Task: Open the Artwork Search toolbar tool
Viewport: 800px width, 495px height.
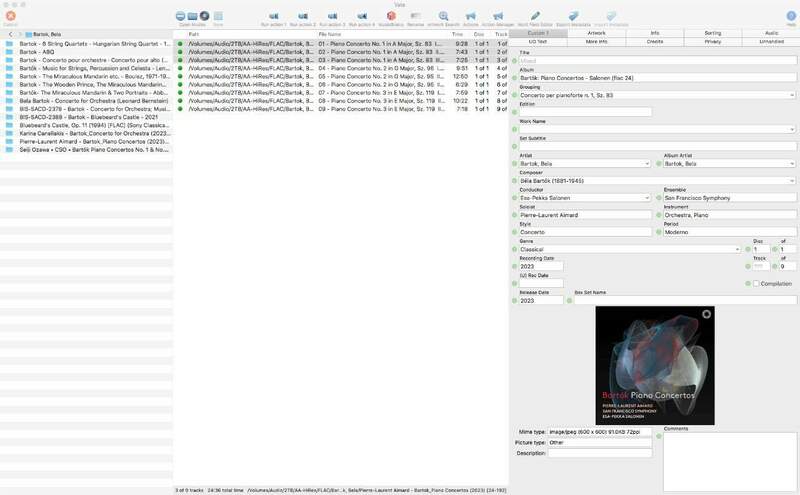Action: point(443,16)
